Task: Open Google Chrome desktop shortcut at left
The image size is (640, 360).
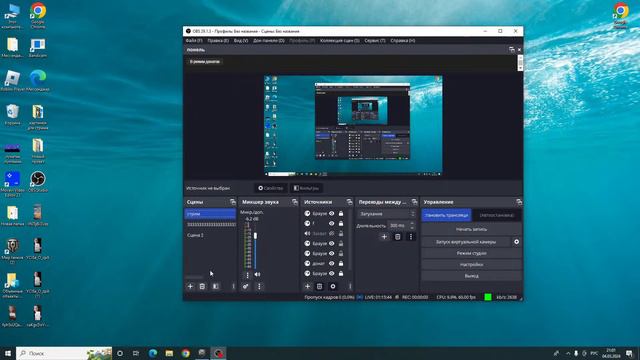Action: pos(38,16)
